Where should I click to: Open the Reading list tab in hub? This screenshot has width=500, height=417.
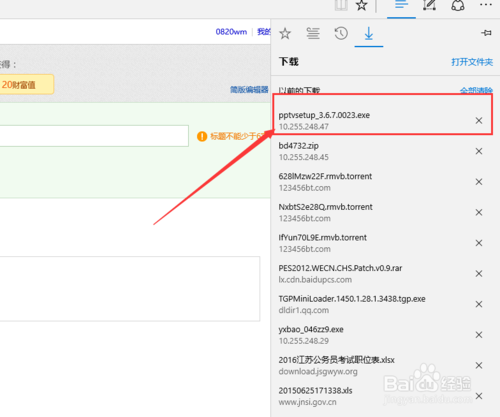click(x=313, y=33)
